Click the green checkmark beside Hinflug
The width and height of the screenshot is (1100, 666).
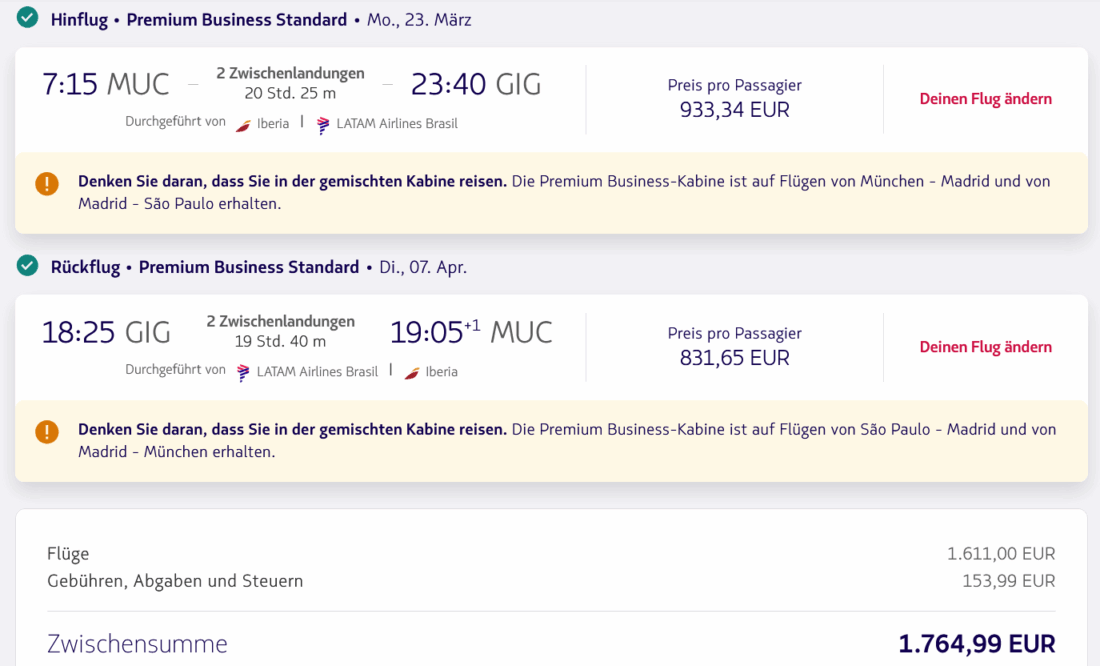point(28,18)
